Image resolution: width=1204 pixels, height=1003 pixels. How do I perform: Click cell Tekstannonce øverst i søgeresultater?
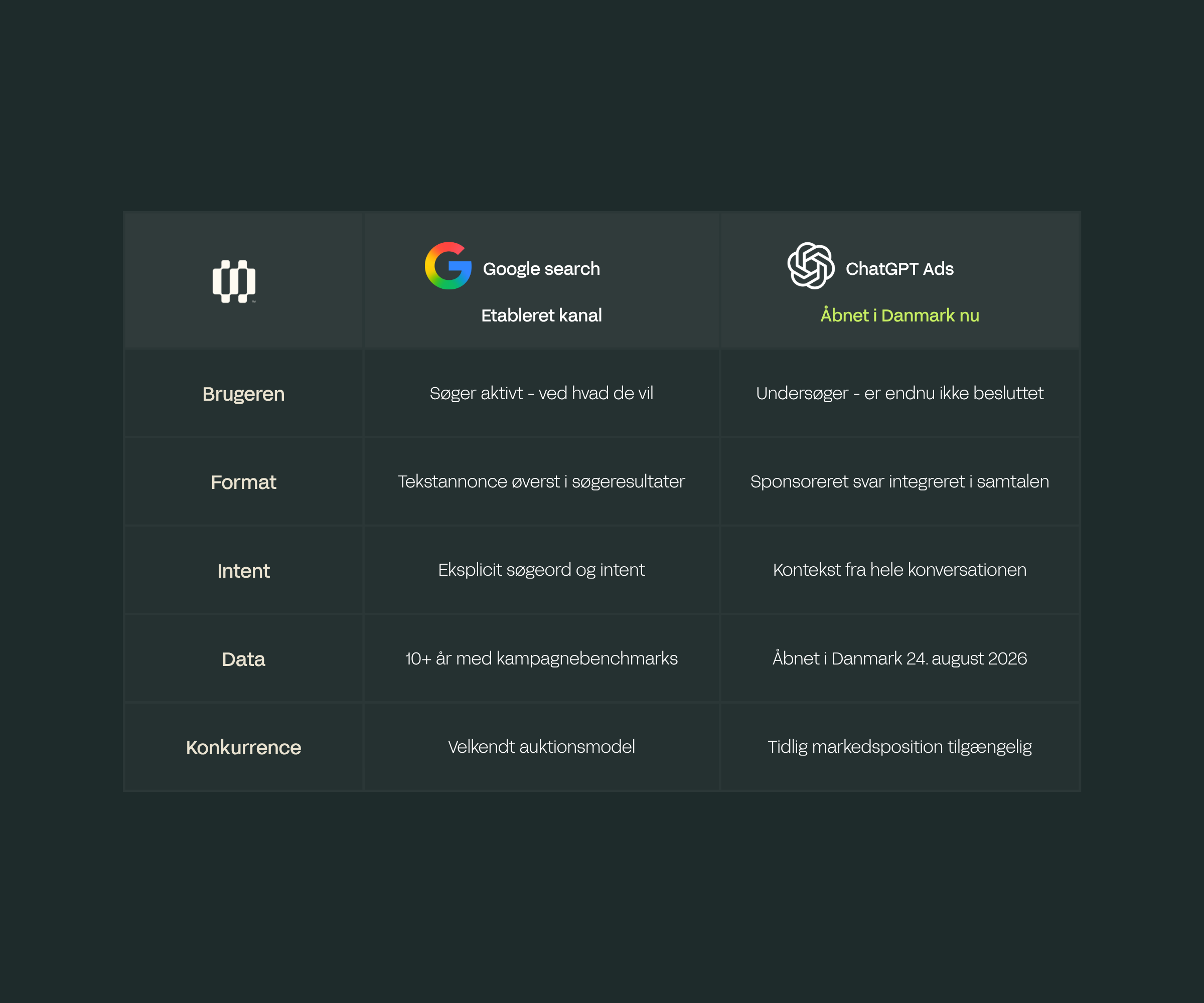pyautogui.click(x=541, y=481)
